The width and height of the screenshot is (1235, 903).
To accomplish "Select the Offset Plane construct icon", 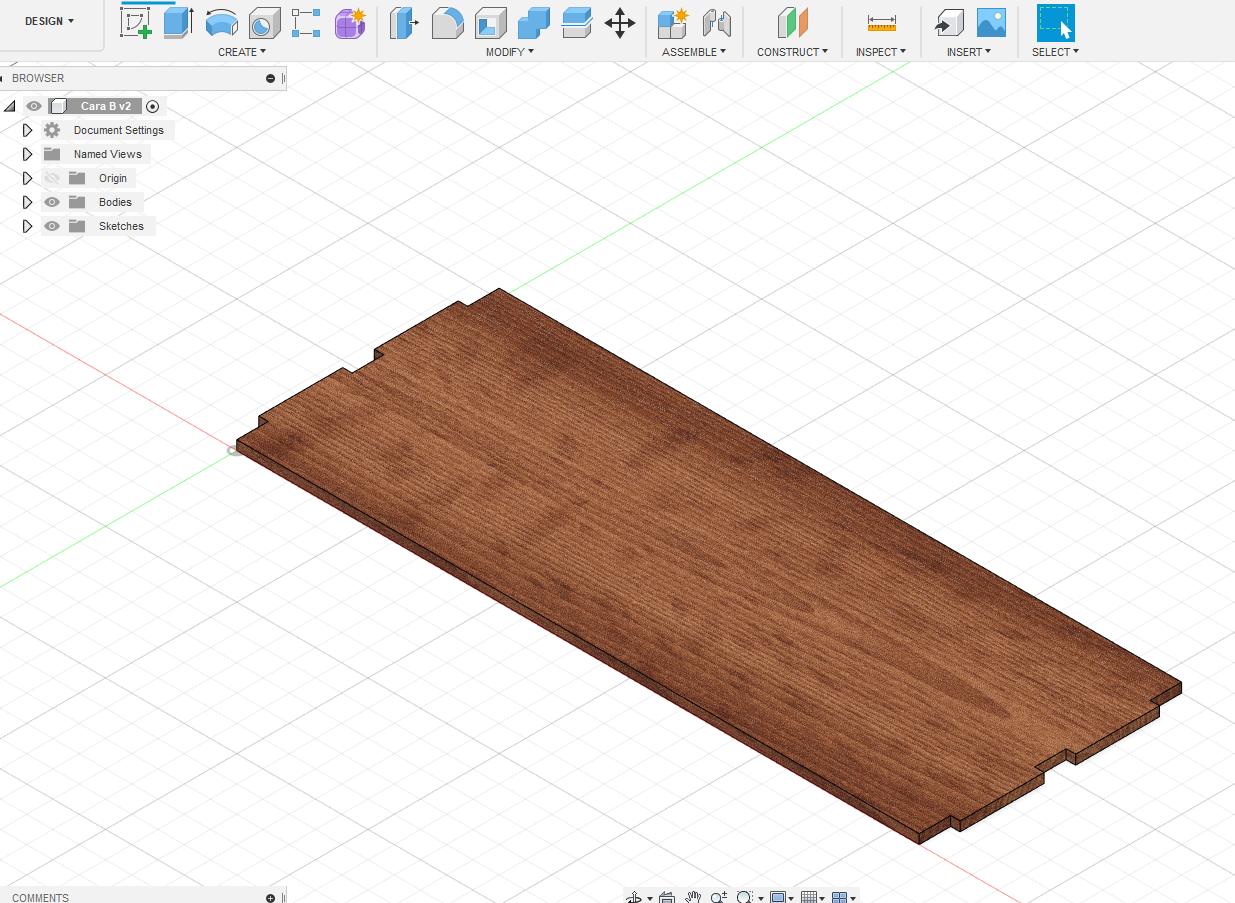I will click(792, 22).
